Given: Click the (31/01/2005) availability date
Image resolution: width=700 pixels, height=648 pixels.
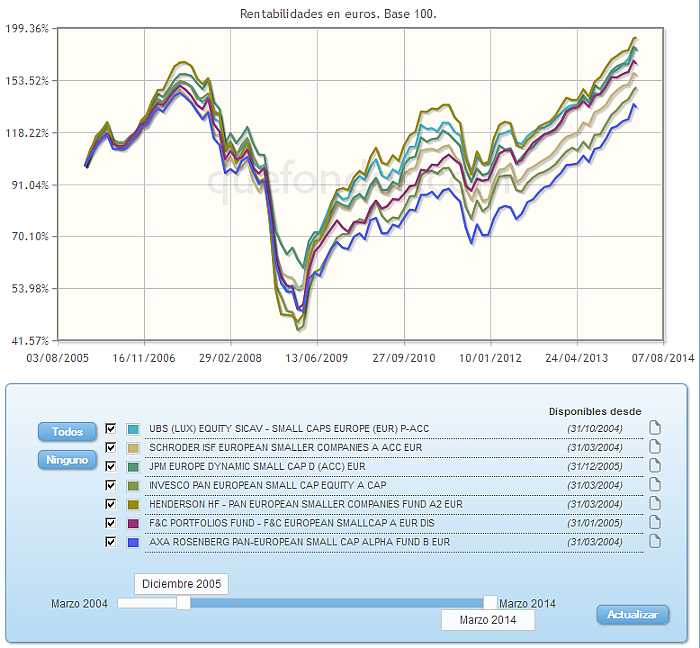Looking at the screenshot, I should [595, 523].
